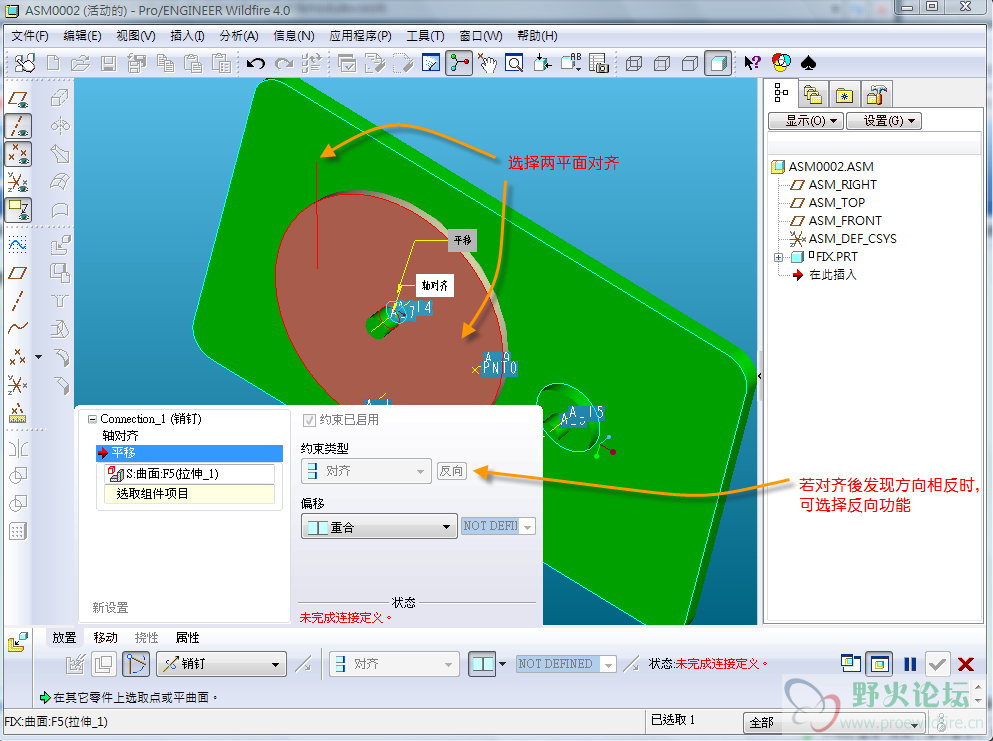
Task: Open the 工具(T) menu
Action: tap(425, 36)
